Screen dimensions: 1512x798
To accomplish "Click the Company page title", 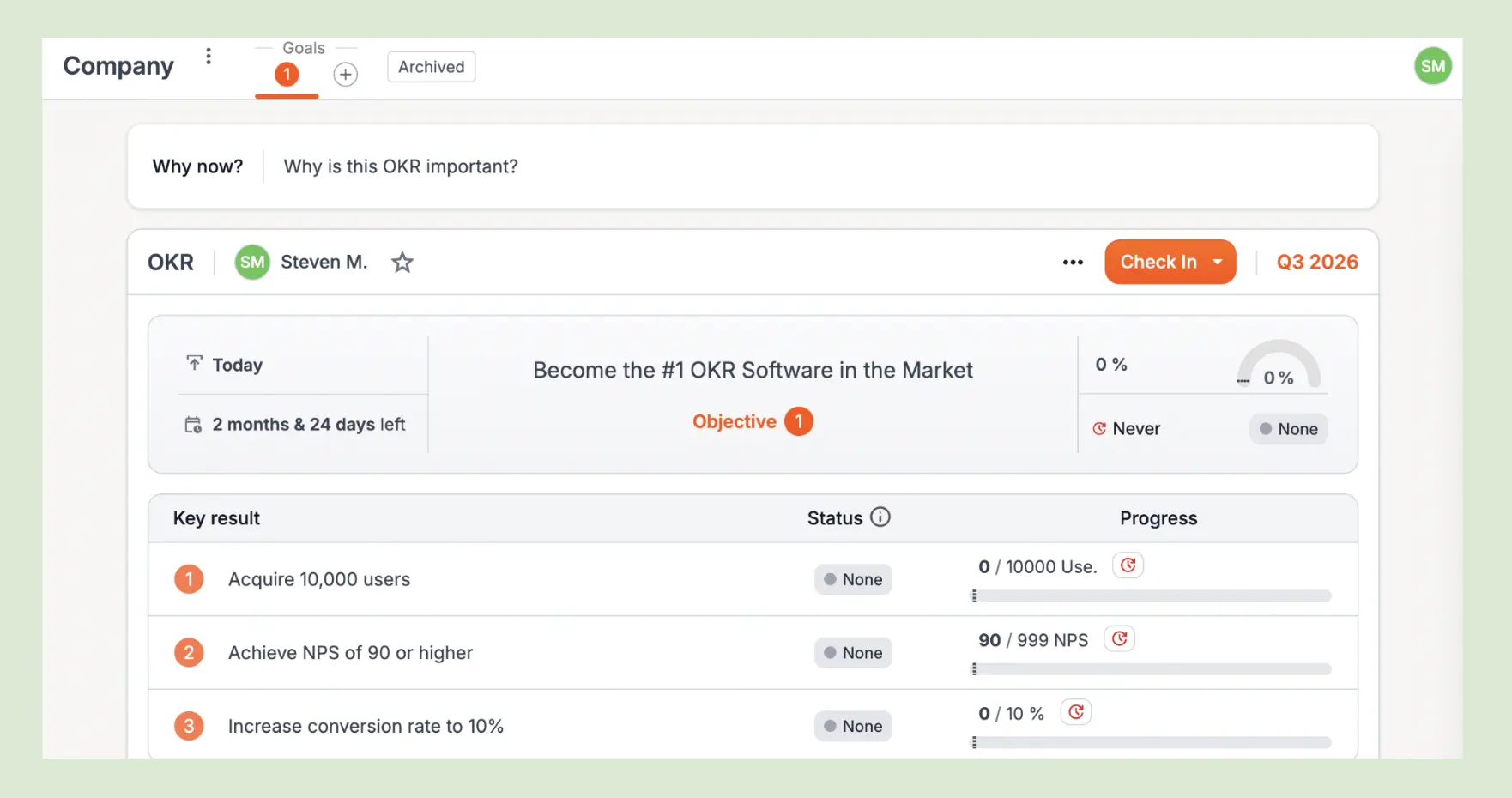I will pos(118,66).
